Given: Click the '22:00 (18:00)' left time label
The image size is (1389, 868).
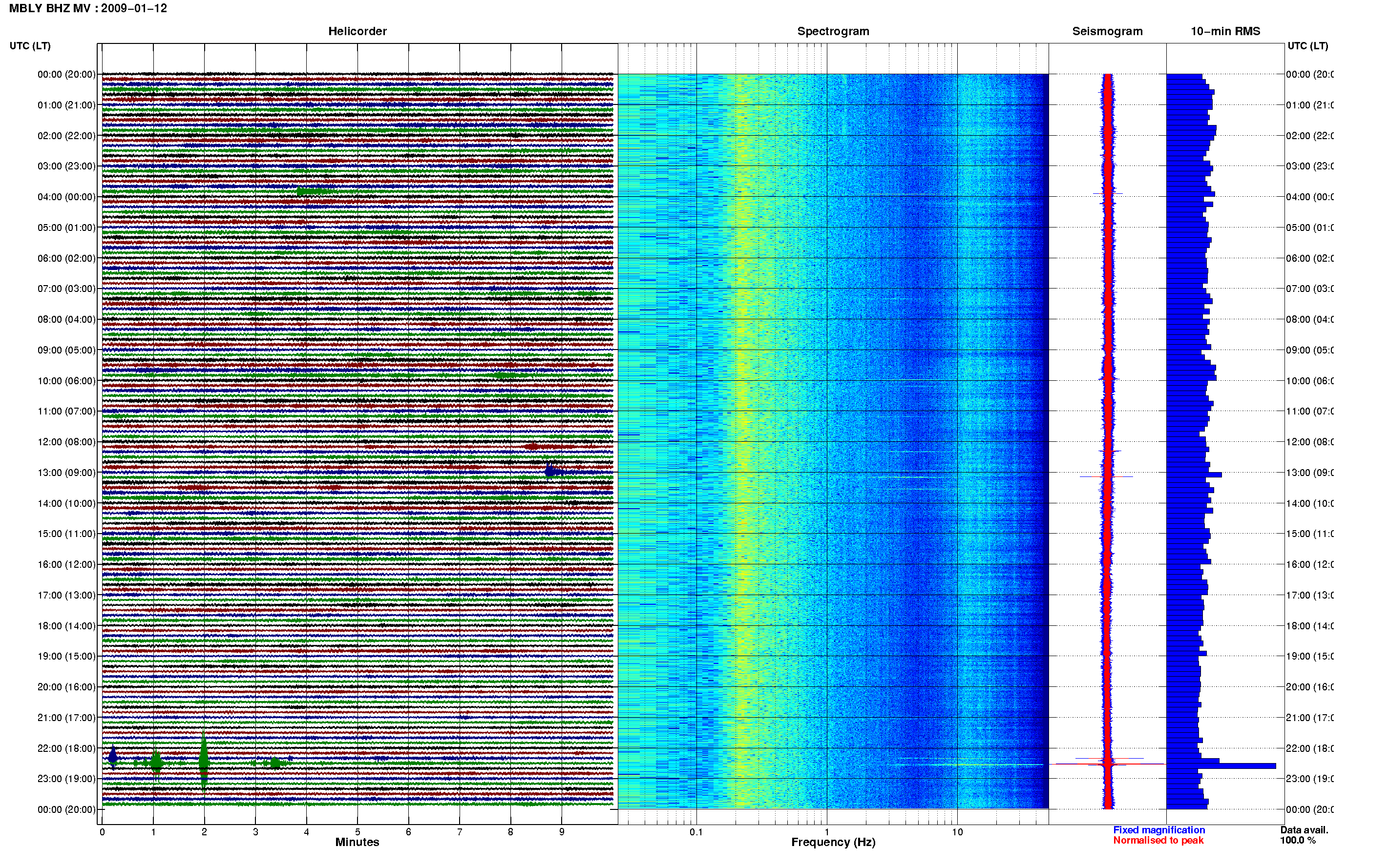Looking at the screenshot, I should coord(66,748).
